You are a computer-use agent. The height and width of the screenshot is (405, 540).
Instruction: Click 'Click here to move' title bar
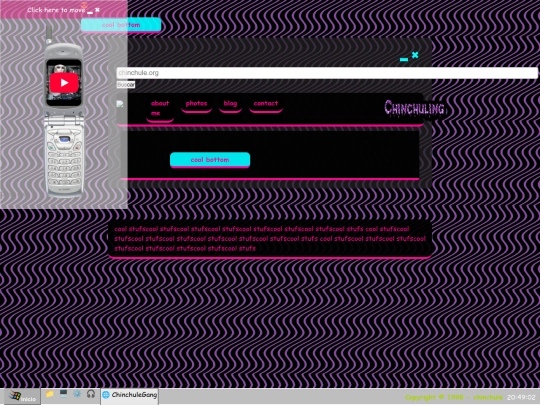click(56, 10)
